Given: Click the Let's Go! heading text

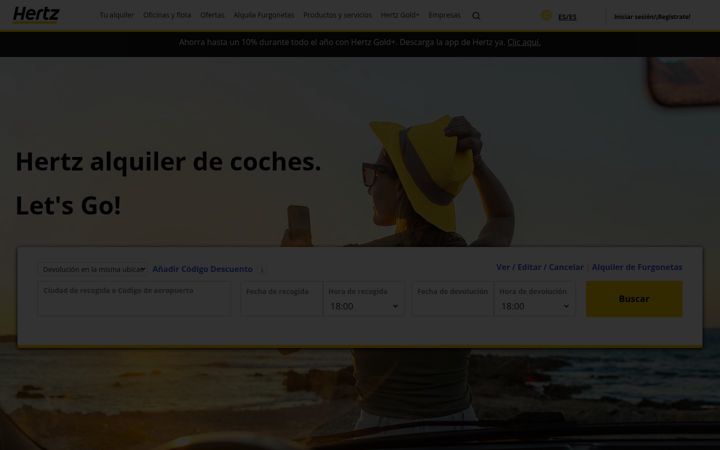Looking at the screenshot, I should coord(68,205).
